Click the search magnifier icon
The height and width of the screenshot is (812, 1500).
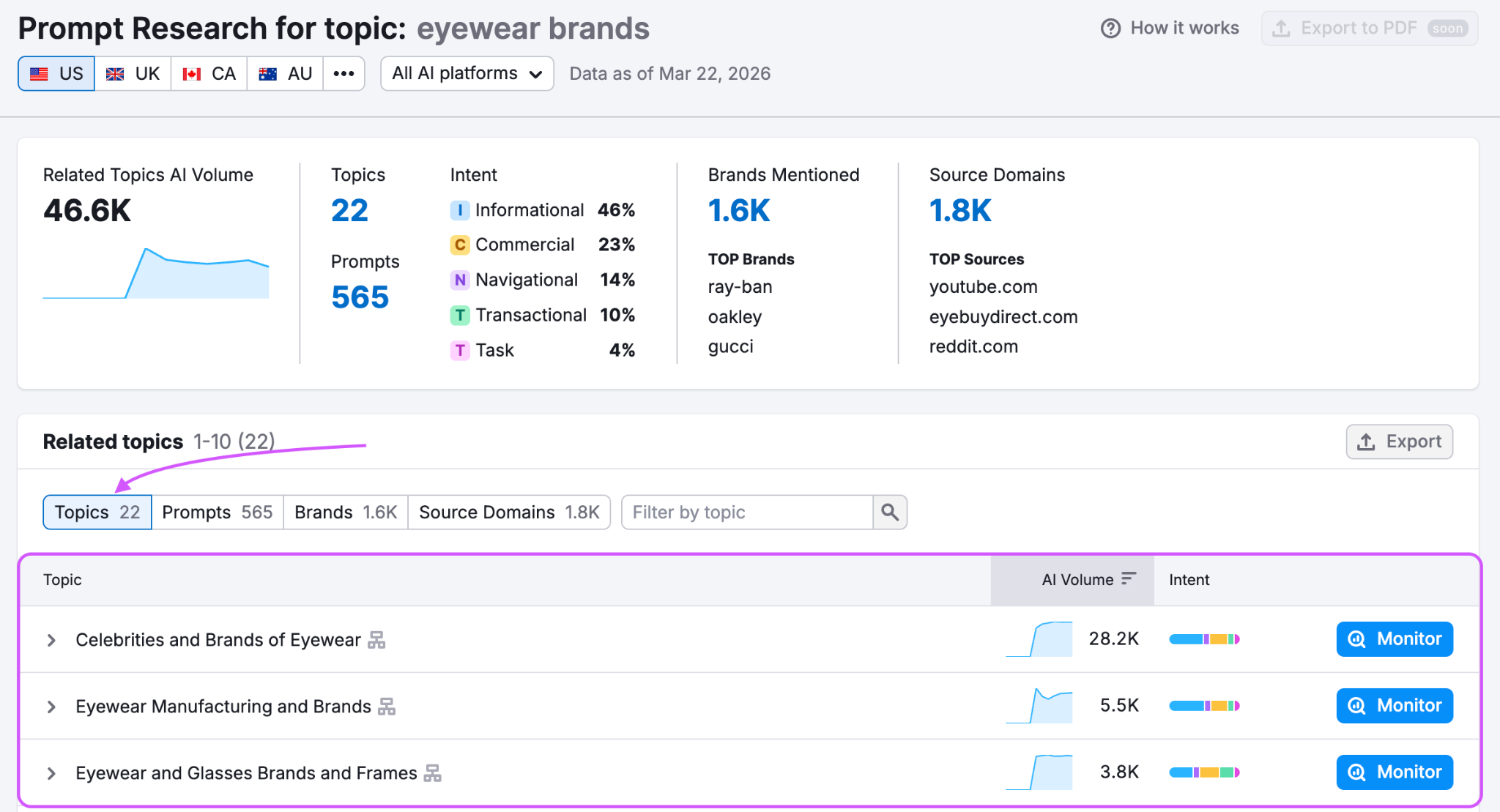click(890, 513)
